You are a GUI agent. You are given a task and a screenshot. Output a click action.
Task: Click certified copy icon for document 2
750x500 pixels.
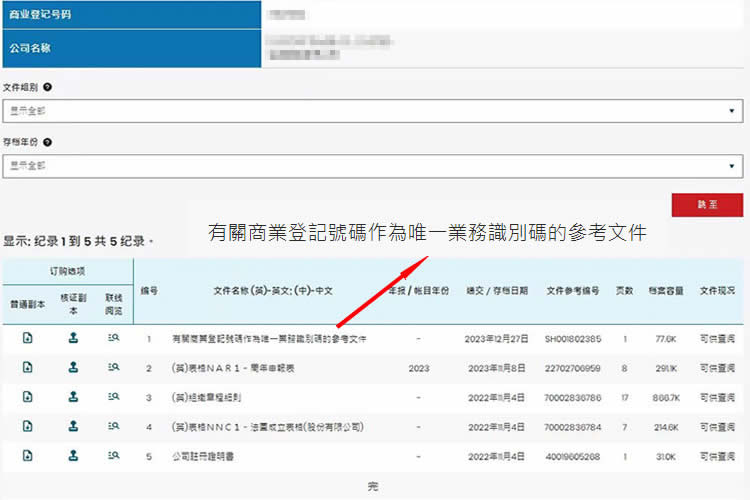click(73, 368)
